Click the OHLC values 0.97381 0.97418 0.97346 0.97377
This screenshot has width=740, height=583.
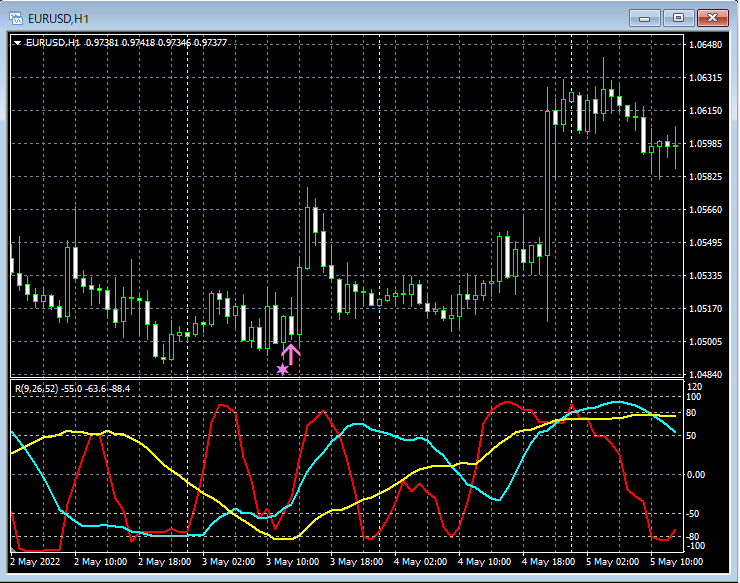tap(156, 43)
